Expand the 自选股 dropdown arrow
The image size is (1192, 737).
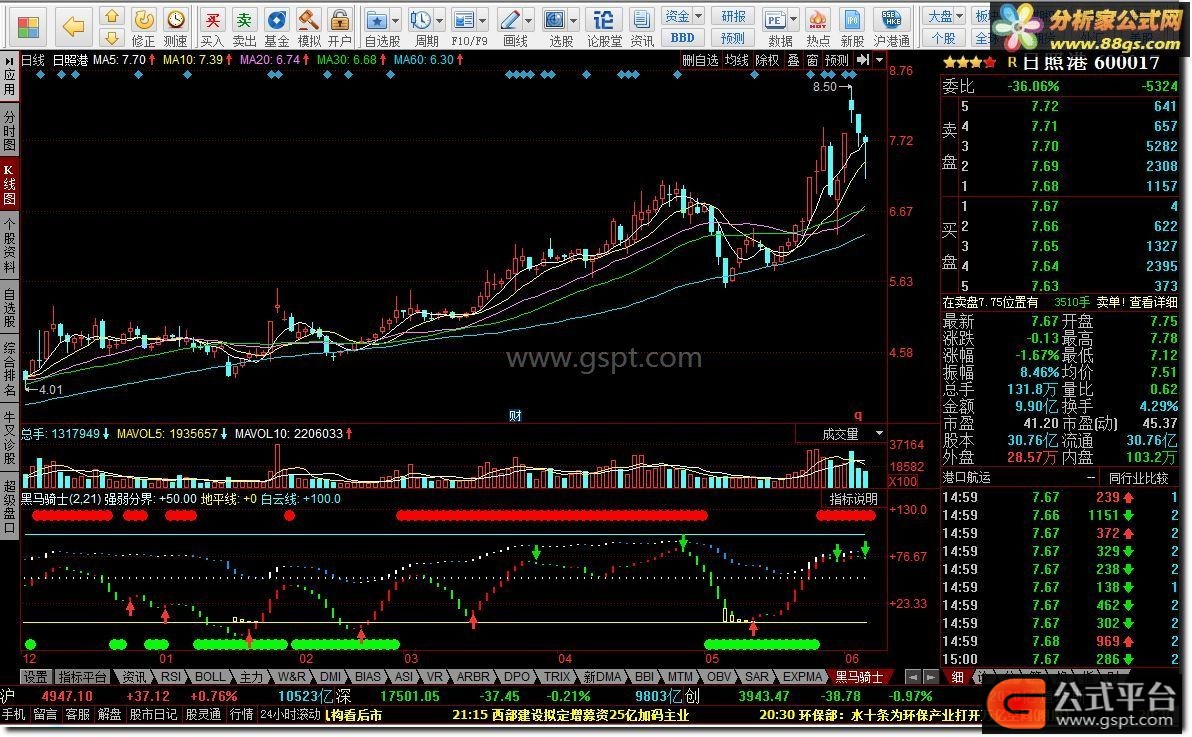395,21
